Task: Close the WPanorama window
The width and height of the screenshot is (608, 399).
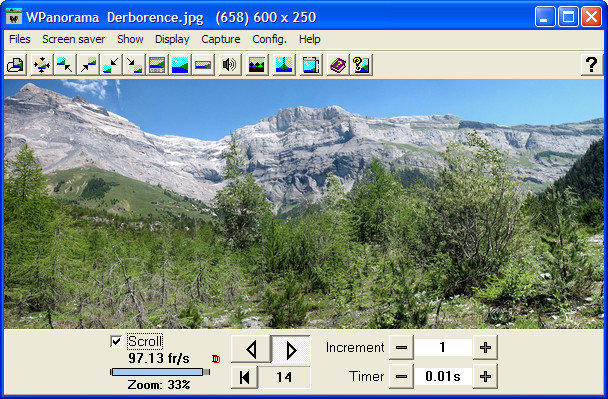Action: (x=591, y=17)
